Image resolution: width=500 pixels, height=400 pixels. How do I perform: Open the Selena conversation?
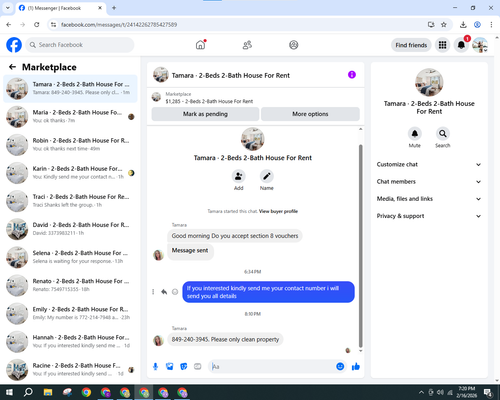70,257
